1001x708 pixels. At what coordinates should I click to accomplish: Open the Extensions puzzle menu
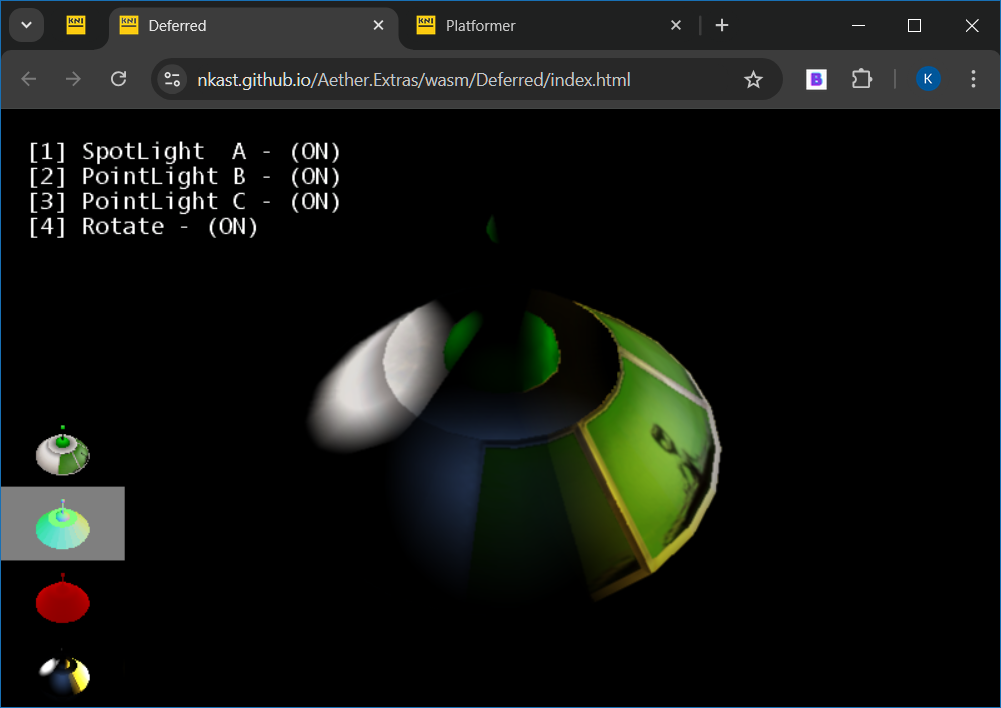[x=862, y=79]
